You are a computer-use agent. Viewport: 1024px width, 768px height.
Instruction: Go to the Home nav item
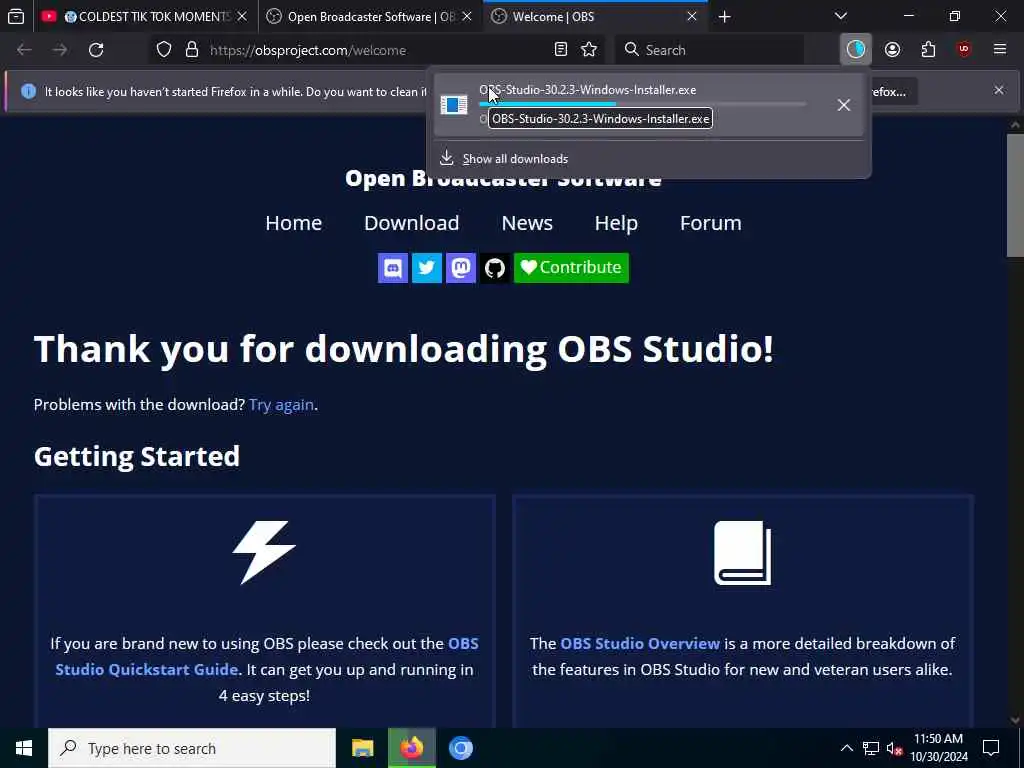click(x=293, y=223)
